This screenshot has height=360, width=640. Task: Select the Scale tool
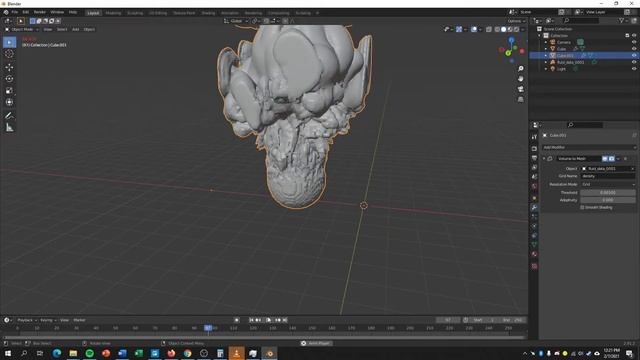coord(9,91)
